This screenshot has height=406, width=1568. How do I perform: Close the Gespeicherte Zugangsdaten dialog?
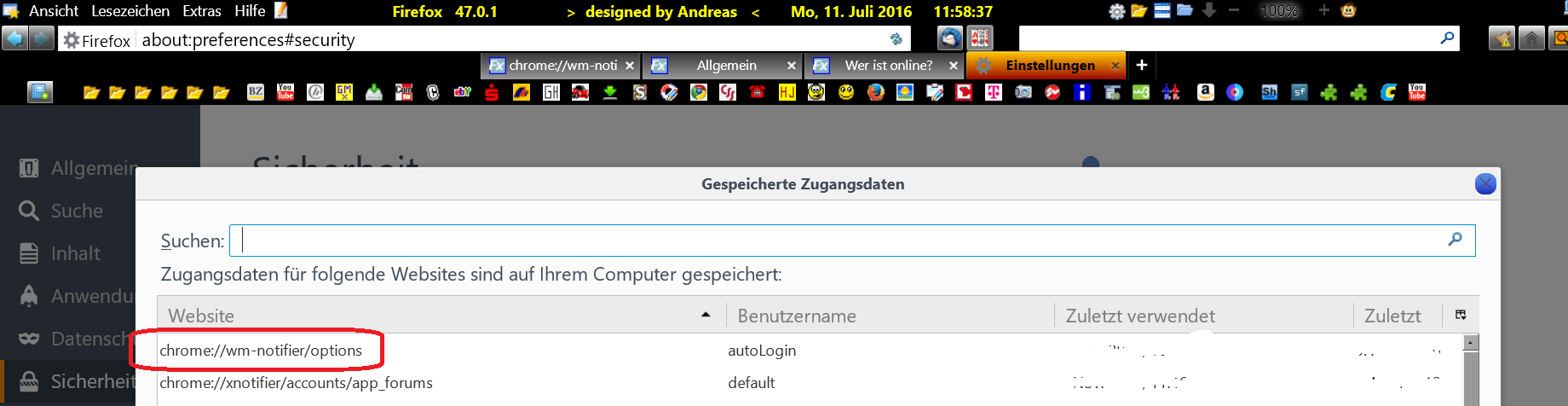(1485, 183)
